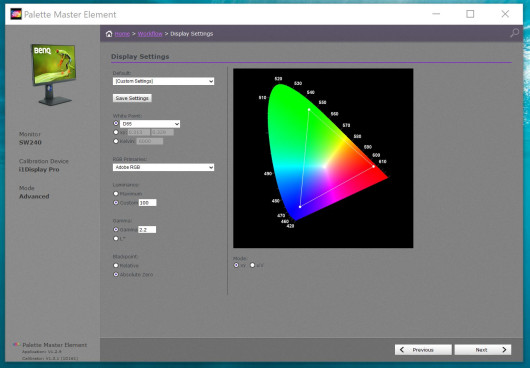Minimize the Palette Master Element window
Screen dimensions: 530x368
point(436,14)
